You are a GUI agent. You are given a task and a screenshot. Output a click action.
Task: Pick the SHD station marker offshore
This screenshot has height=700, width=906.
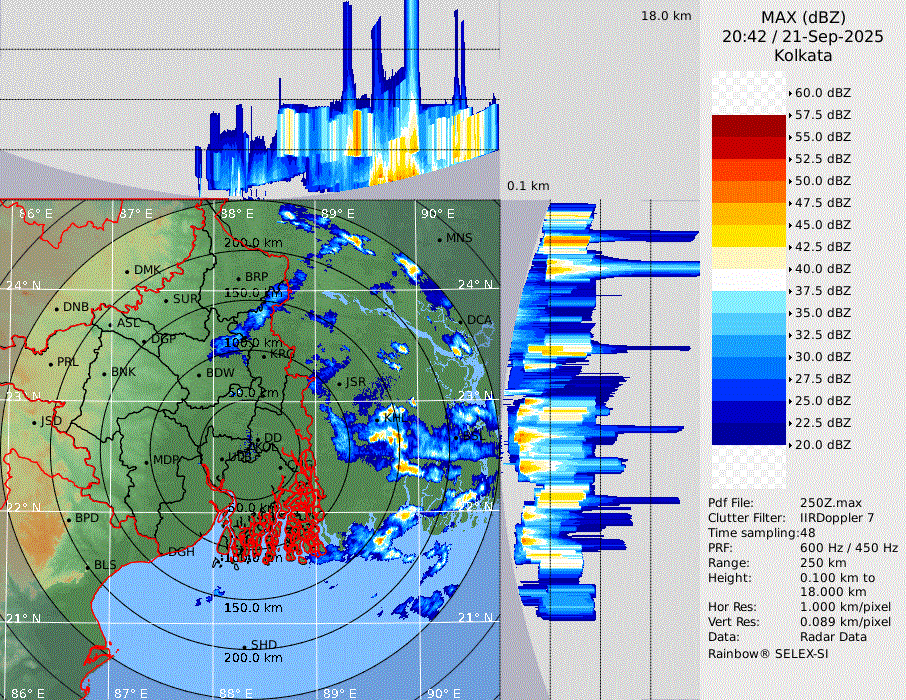click(x=245, y=646)
